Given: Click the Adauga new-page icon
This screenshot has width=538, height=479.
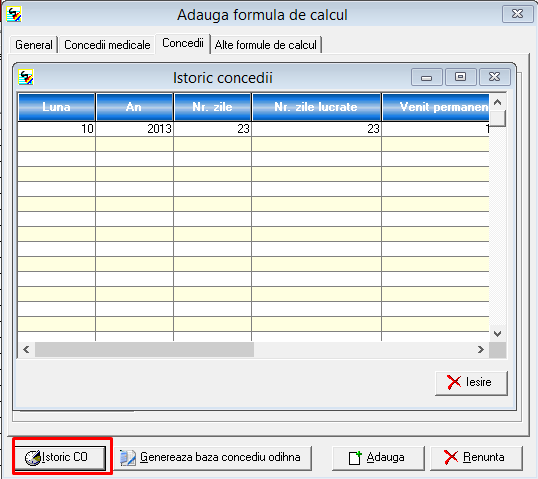Looking at the screenshot, I should coord(355,458).
